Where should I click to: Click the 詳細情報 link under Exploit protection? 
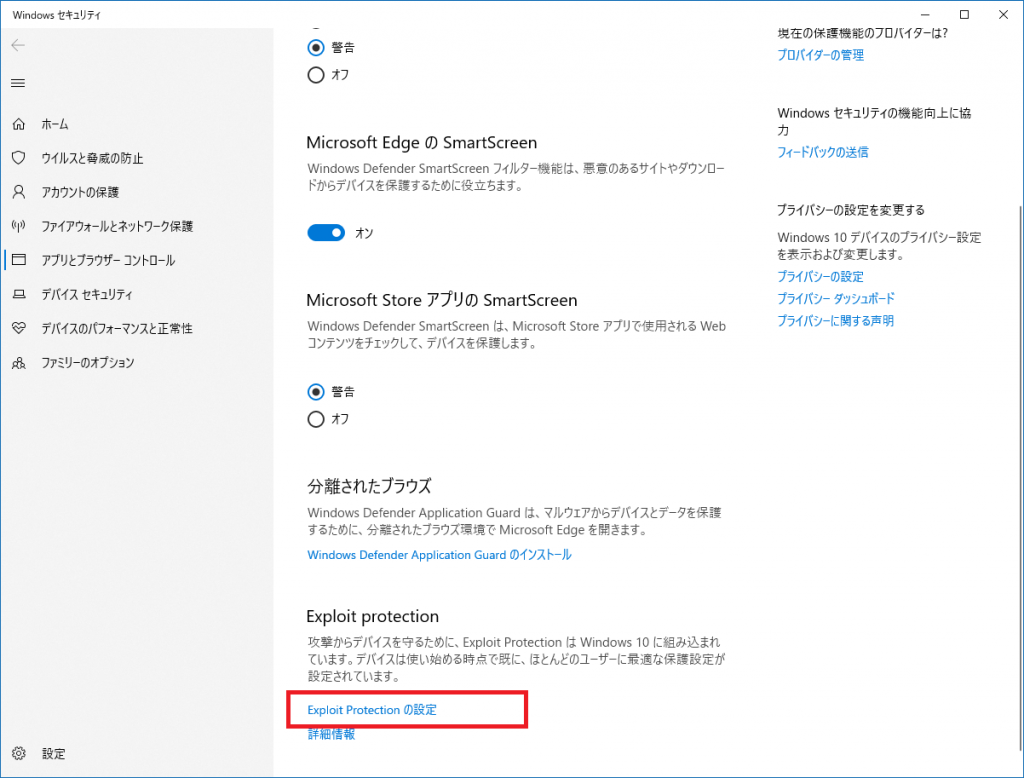(330, 734)
